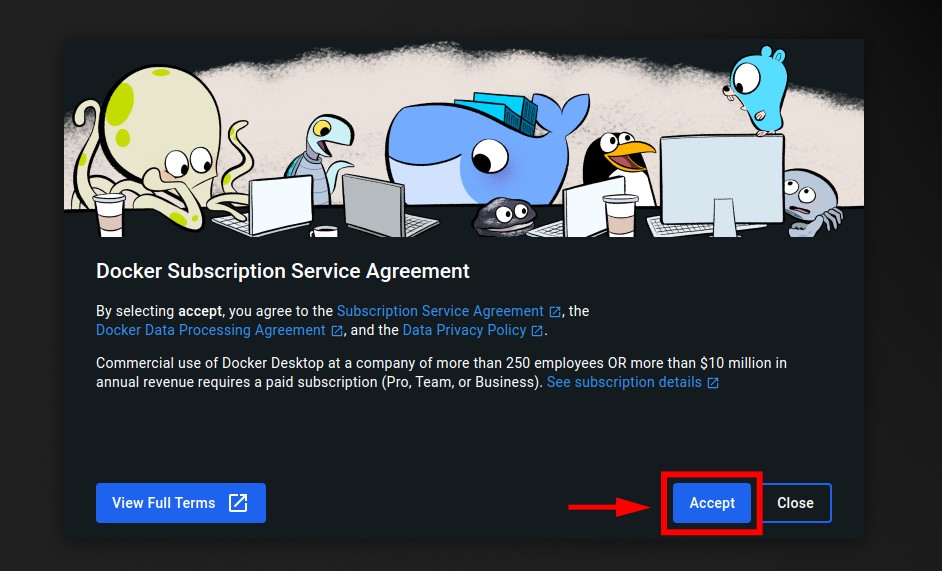Follow the See subscription details link
The image size is (942, 571).
tap(624, 382)
